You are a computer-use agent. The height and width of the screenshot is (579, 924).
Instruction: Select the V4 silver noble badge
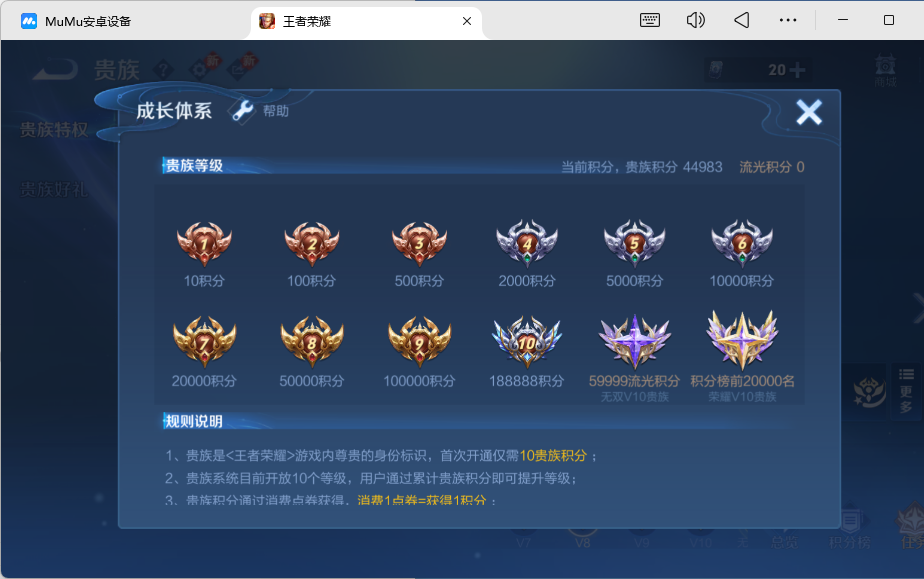[x=527, y=243]
